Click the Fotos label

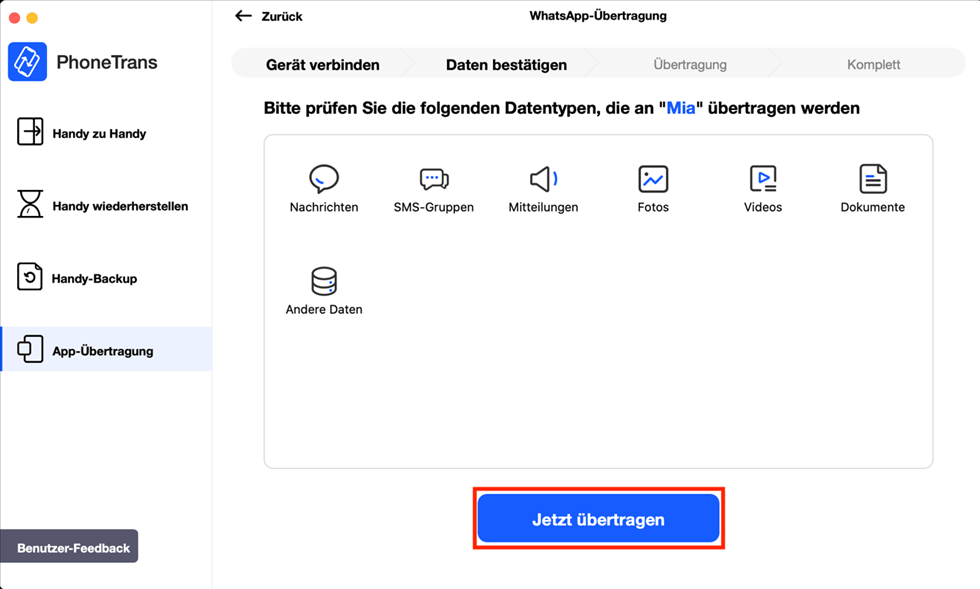(x=653, y=207)
